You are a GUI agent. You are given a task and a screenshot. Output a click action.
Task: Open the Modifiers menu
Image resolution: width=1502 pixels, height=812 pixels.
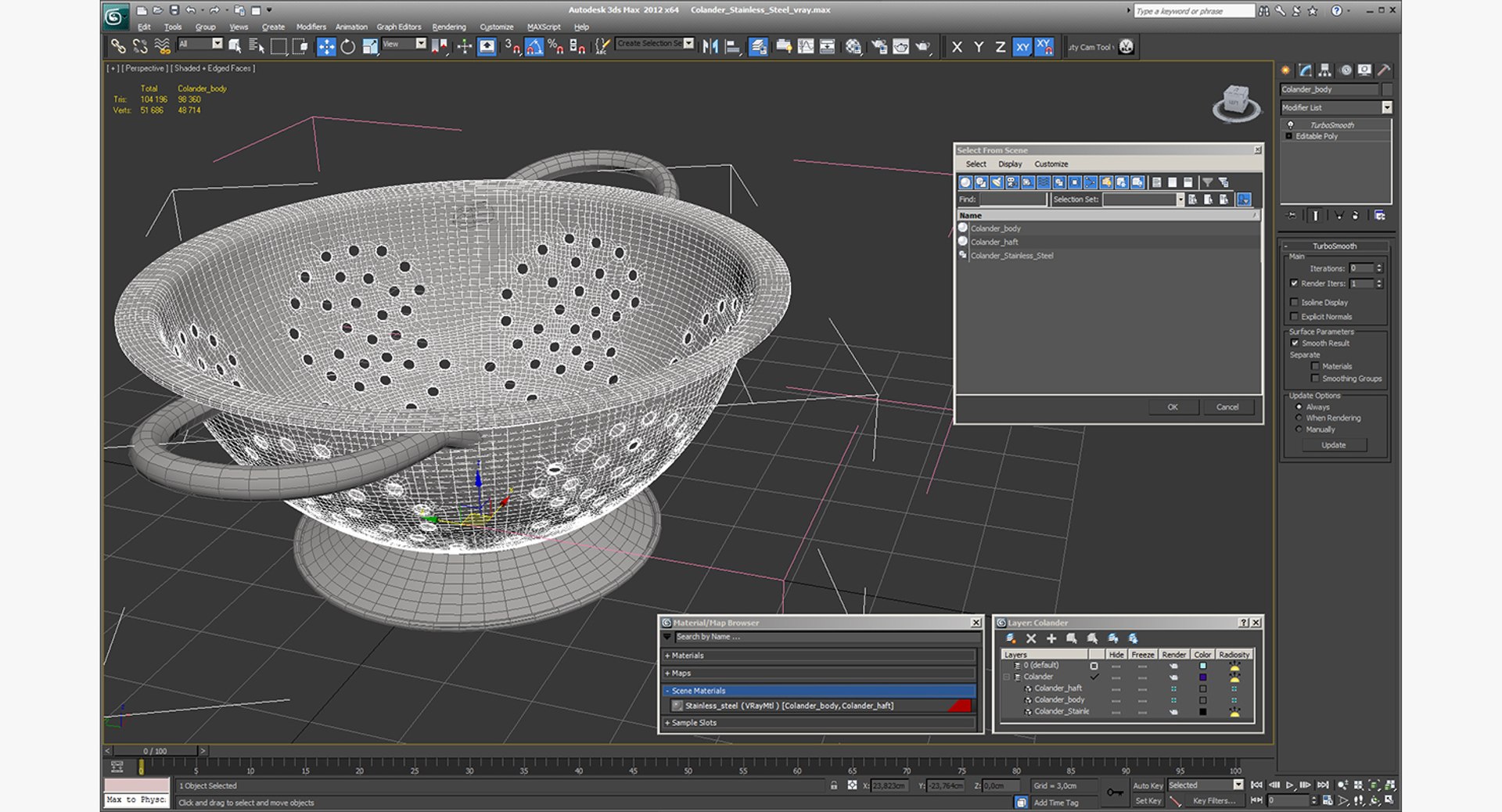coord(311,27)
